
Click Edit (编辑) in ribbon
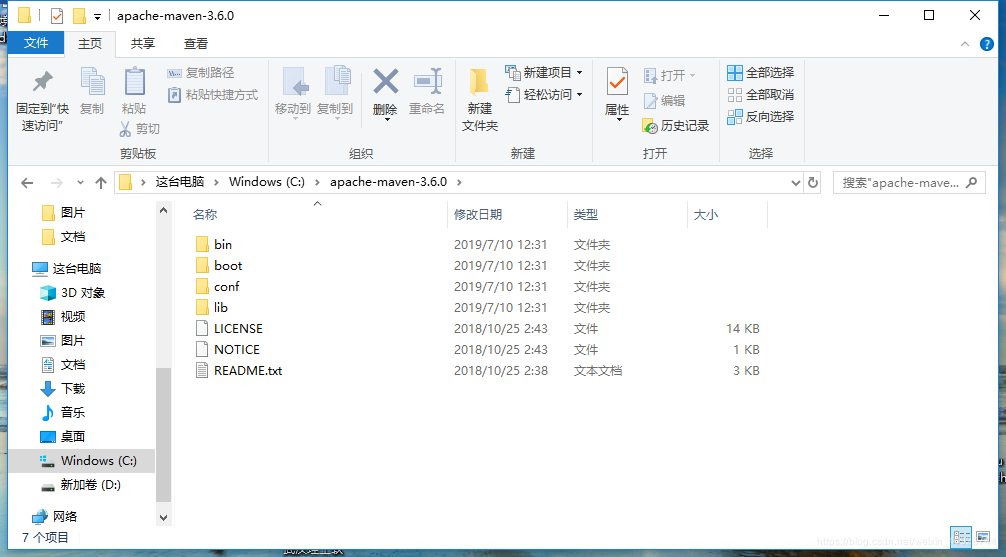click(665, 101)
